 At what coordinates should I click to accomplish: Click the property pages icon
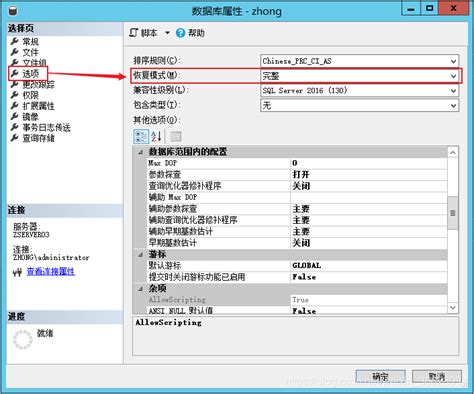point(176,136)
